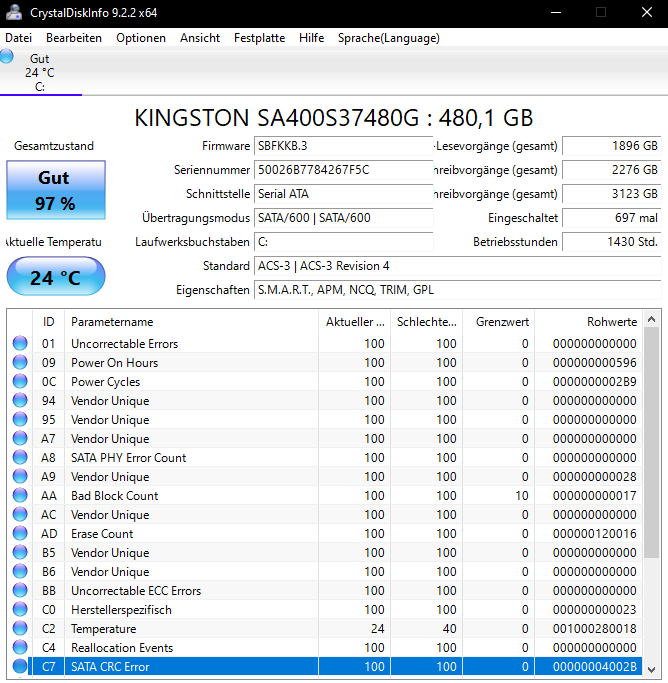Click Grenzwert value 10 of Bad Block Count

point(522,496)
